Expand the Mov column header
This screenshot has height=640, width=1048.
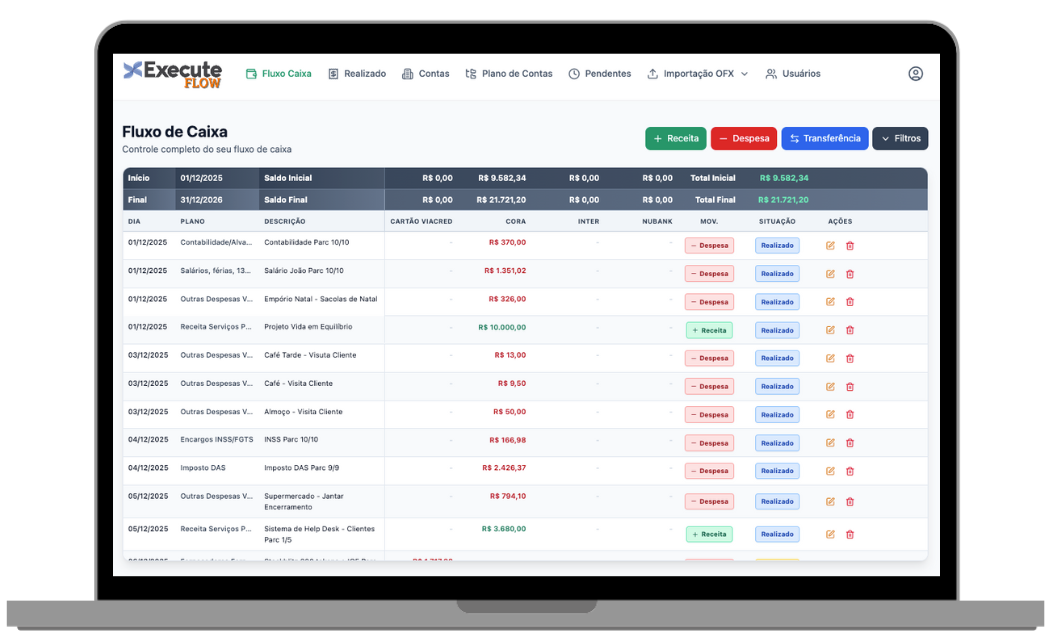(x=708, y=221)
